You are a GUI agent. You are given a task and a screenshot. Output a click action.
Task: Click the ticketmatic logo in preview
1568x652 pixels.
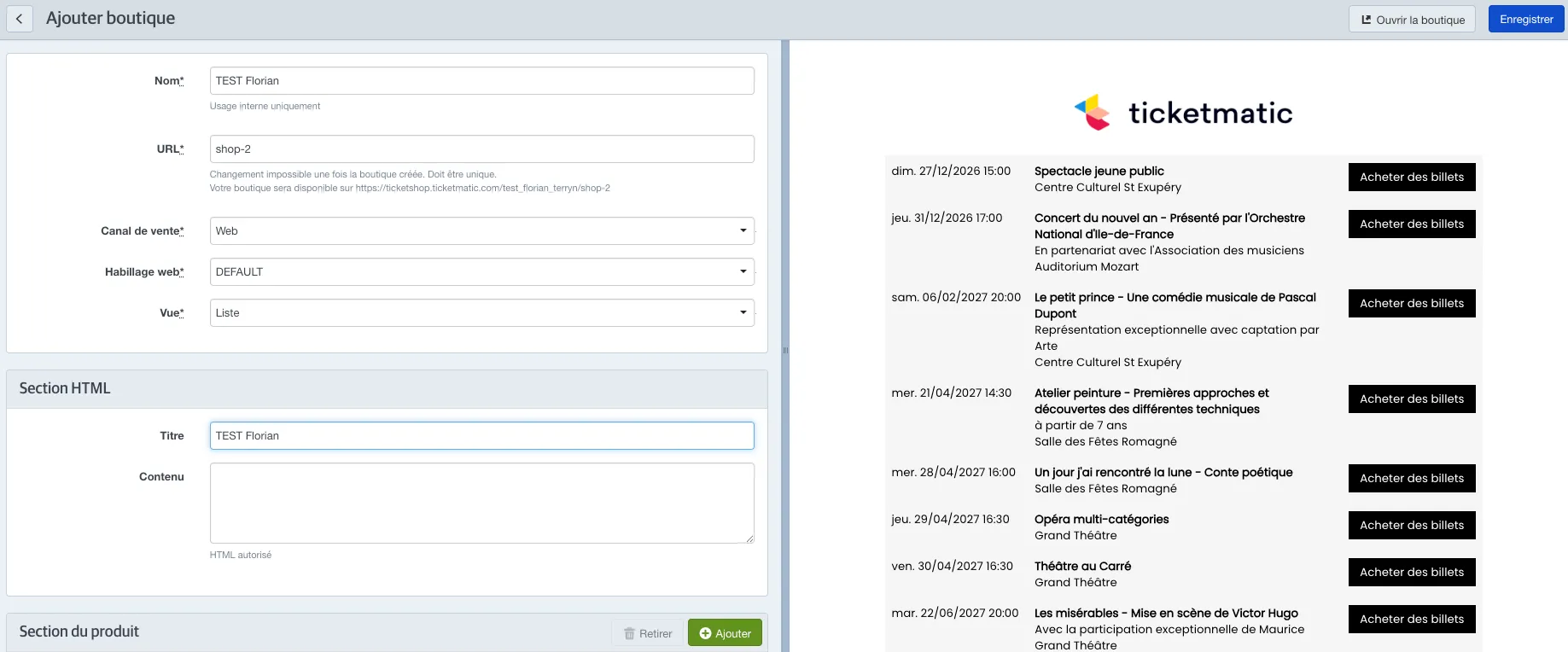pyautogui.click(x=1183, y=113)
